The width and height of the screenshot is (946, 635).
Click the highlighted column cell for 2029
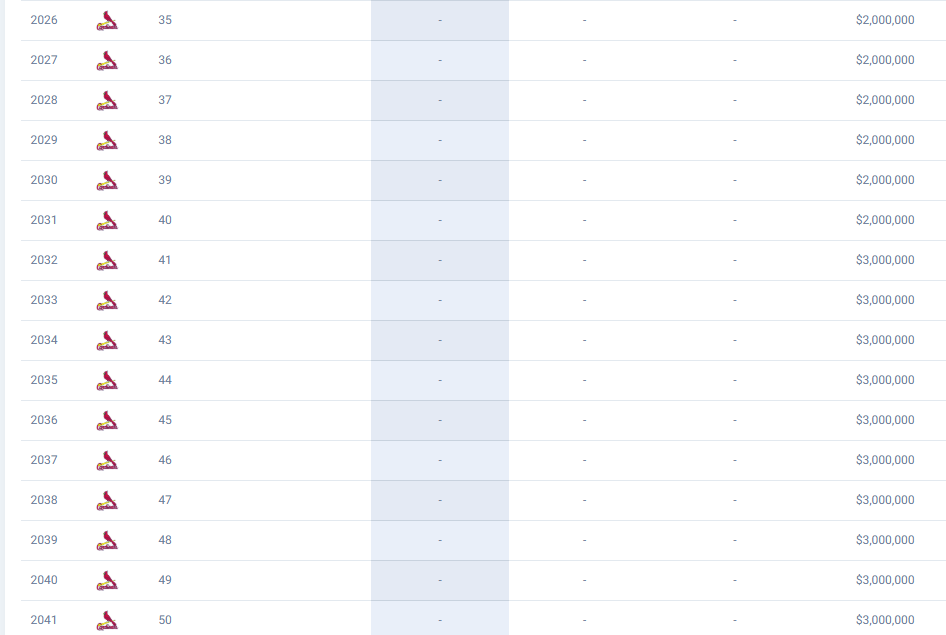(440, 140)
